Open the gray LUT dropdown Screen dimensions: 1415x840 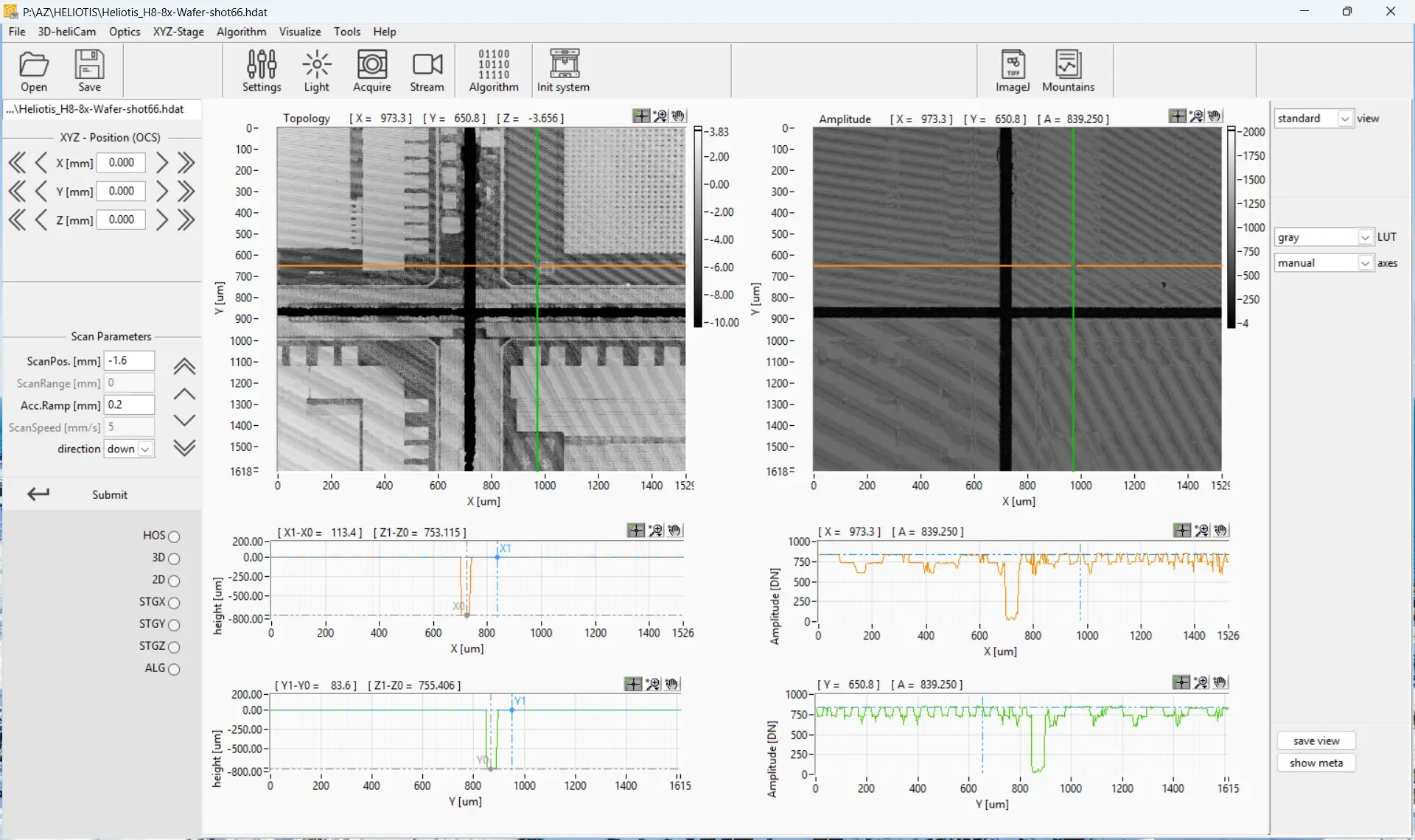[1365, 237]
